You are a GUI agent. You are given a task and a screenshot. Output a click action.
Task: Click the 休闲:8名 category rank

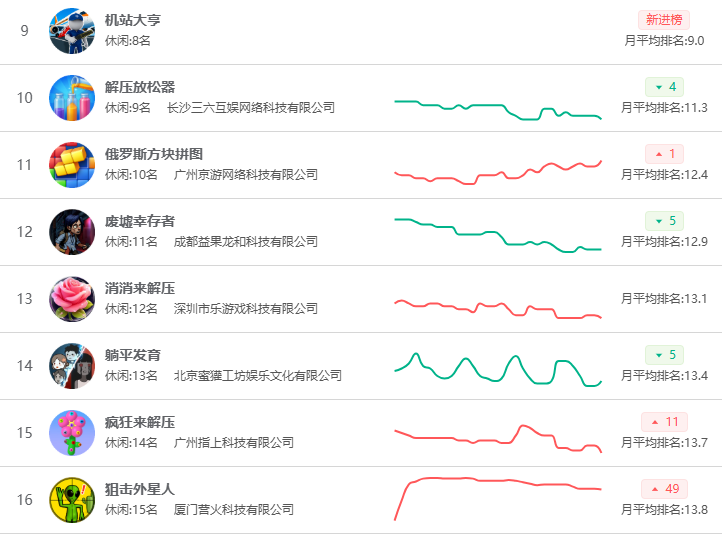pyautogui.click(x=128, y=41)
